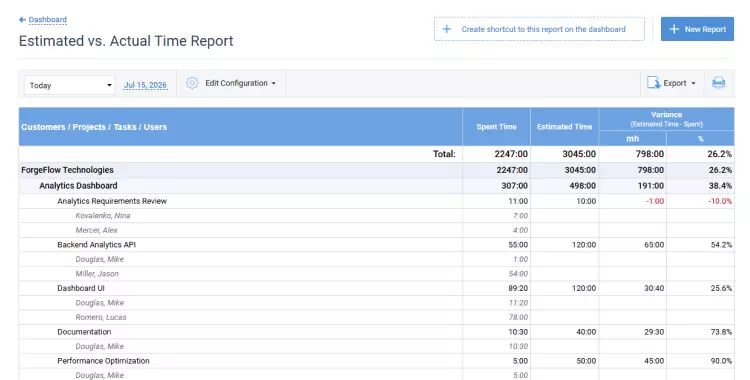Screen dimensions: 750x380
Task: Open the Dashboard link
Action: [x=47, y=20]
